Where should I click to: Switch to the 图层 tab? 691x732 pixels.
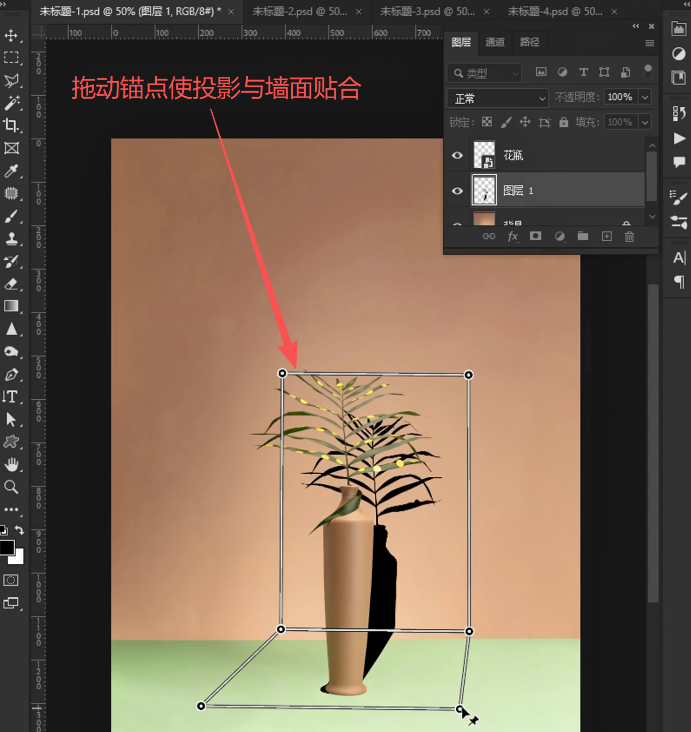pyautogui.click(x=461, y=42)
